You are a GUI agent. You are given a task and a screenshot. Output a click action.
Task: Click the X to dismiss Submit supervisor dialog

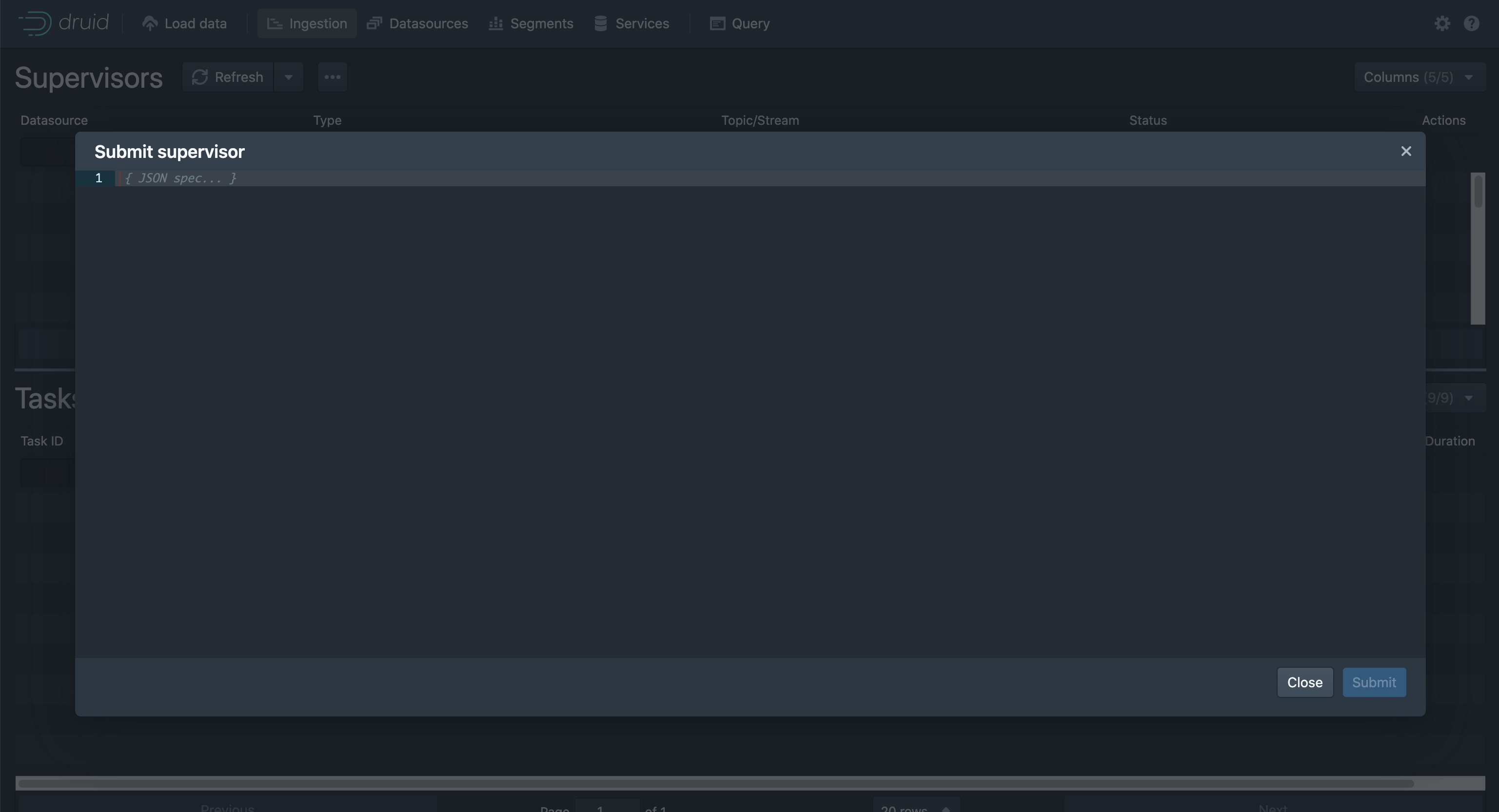pyautogui.click(x=1406, y=151)
